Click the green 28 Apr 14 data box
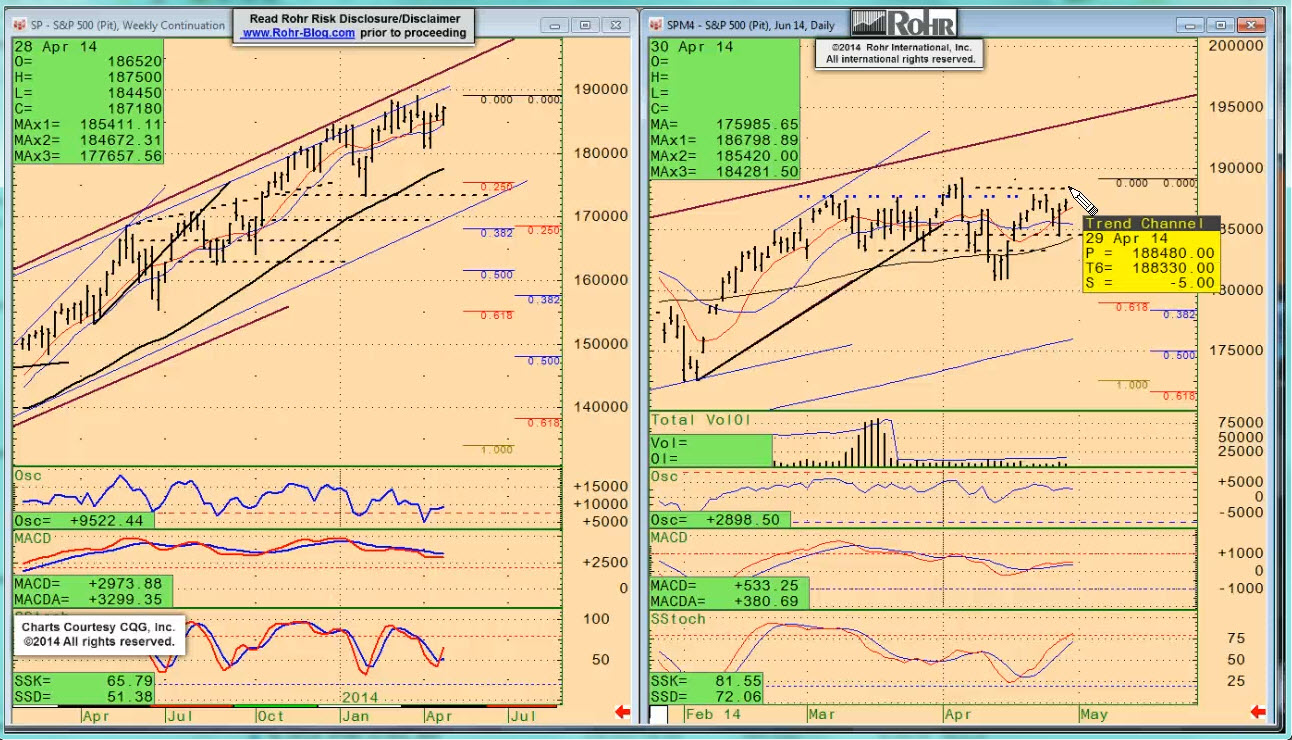1292x740 pixels. click(88, 101)
